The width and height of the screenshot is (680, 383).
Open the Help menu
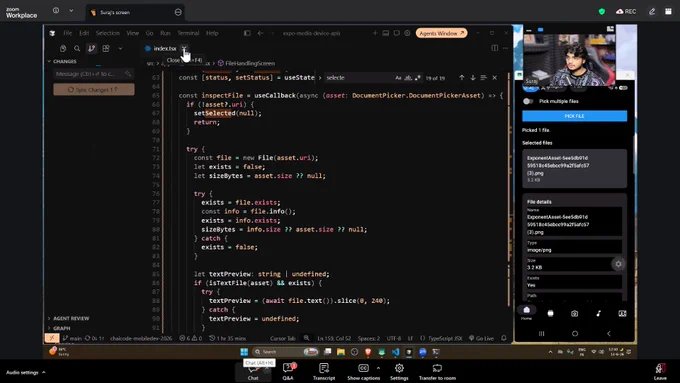[212, 33]
